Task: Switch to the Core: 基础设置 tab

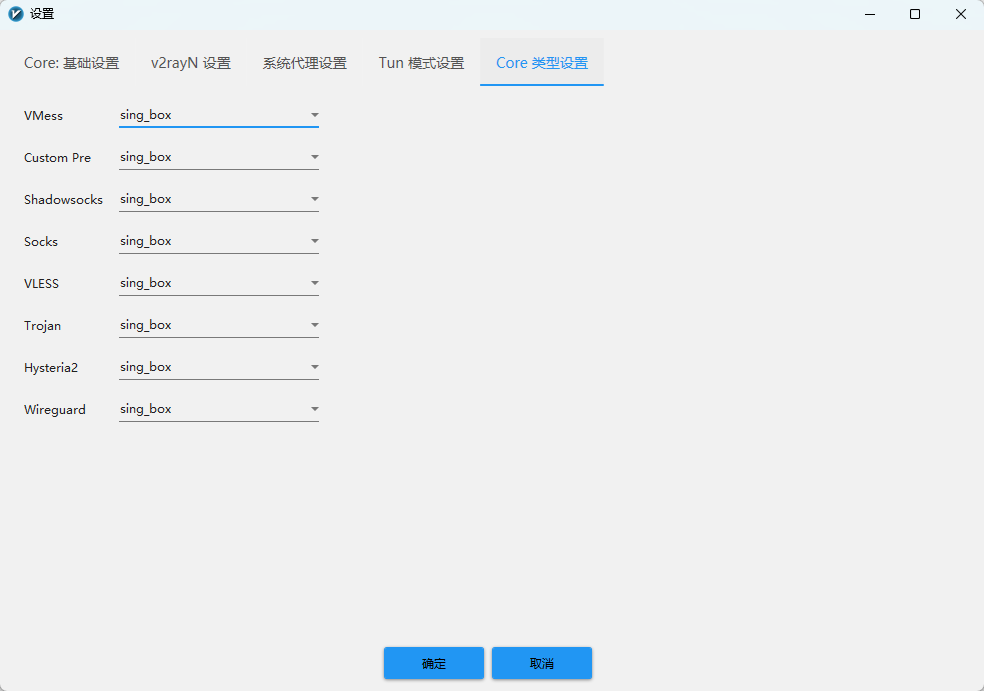Action: pos(72,63)
